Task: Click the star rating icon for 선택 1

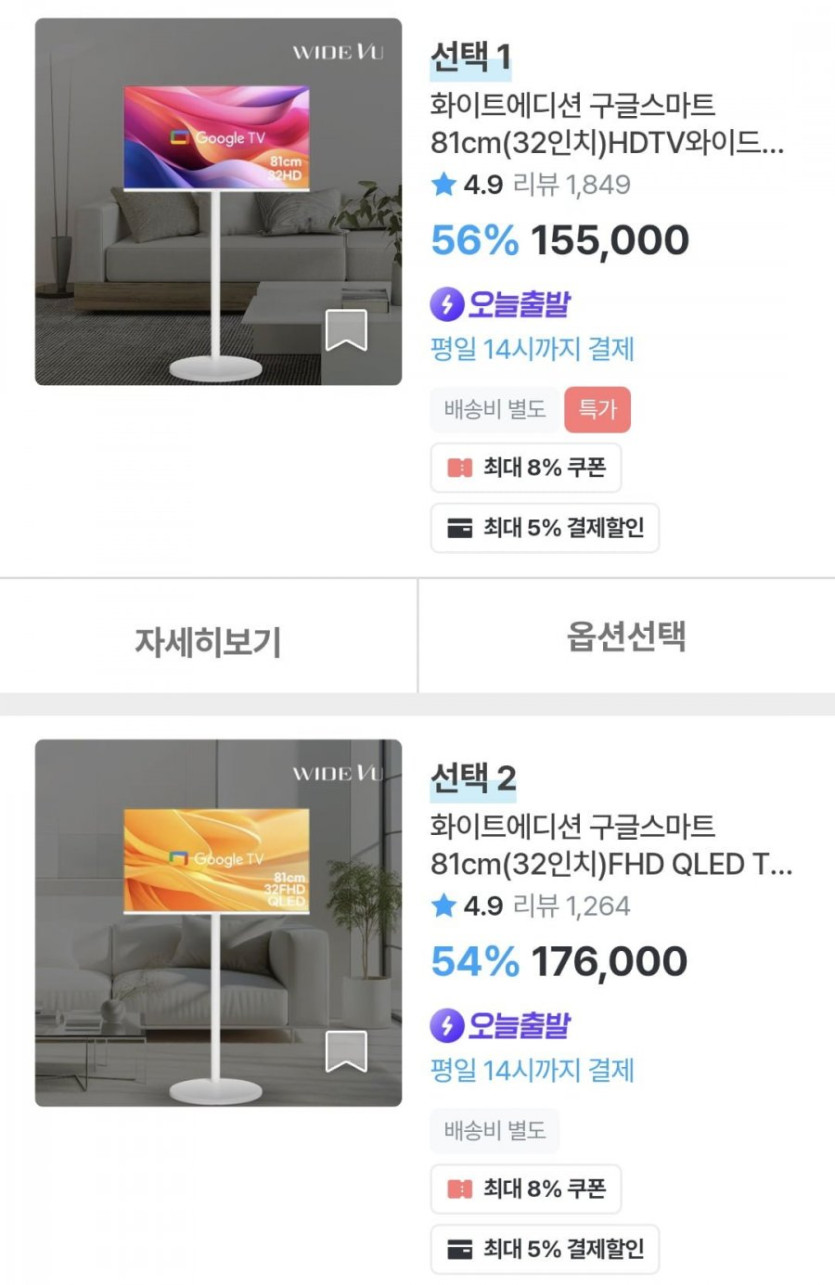Action: [443, 184]
